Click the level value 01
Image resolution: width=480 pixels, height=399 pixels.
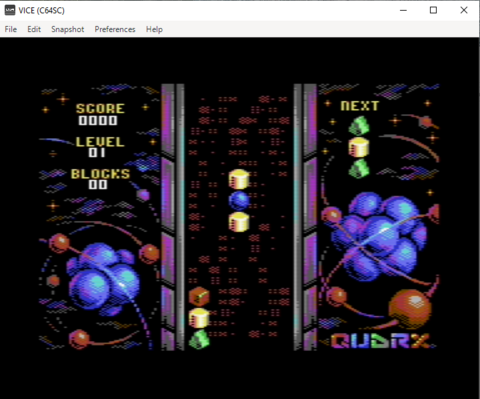click(97, 152)
